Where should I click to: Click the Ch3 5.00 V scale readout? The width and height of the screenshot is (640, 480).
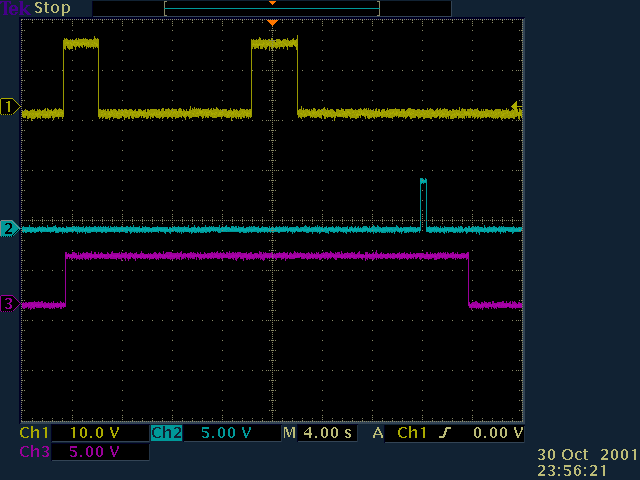point(98,452)
